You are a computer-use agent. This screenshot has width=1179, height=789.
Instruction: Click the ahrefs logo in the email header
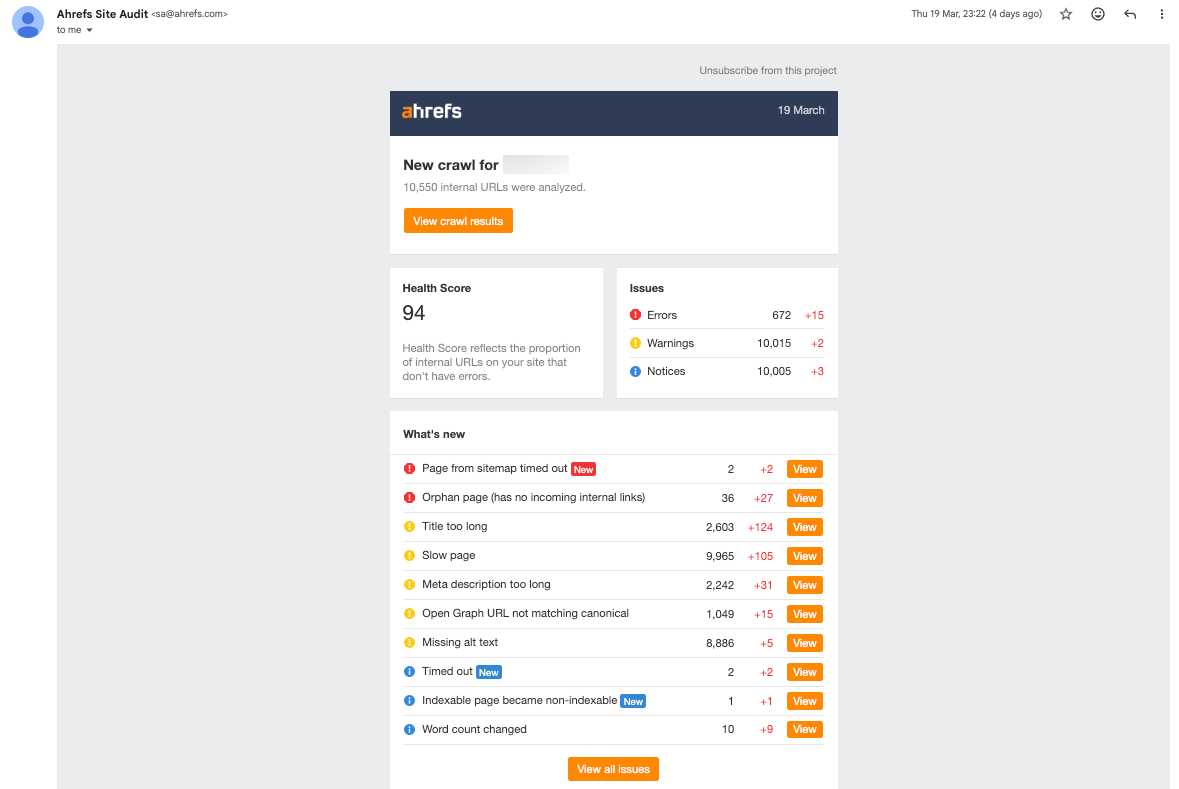click(x=430, y=112)
